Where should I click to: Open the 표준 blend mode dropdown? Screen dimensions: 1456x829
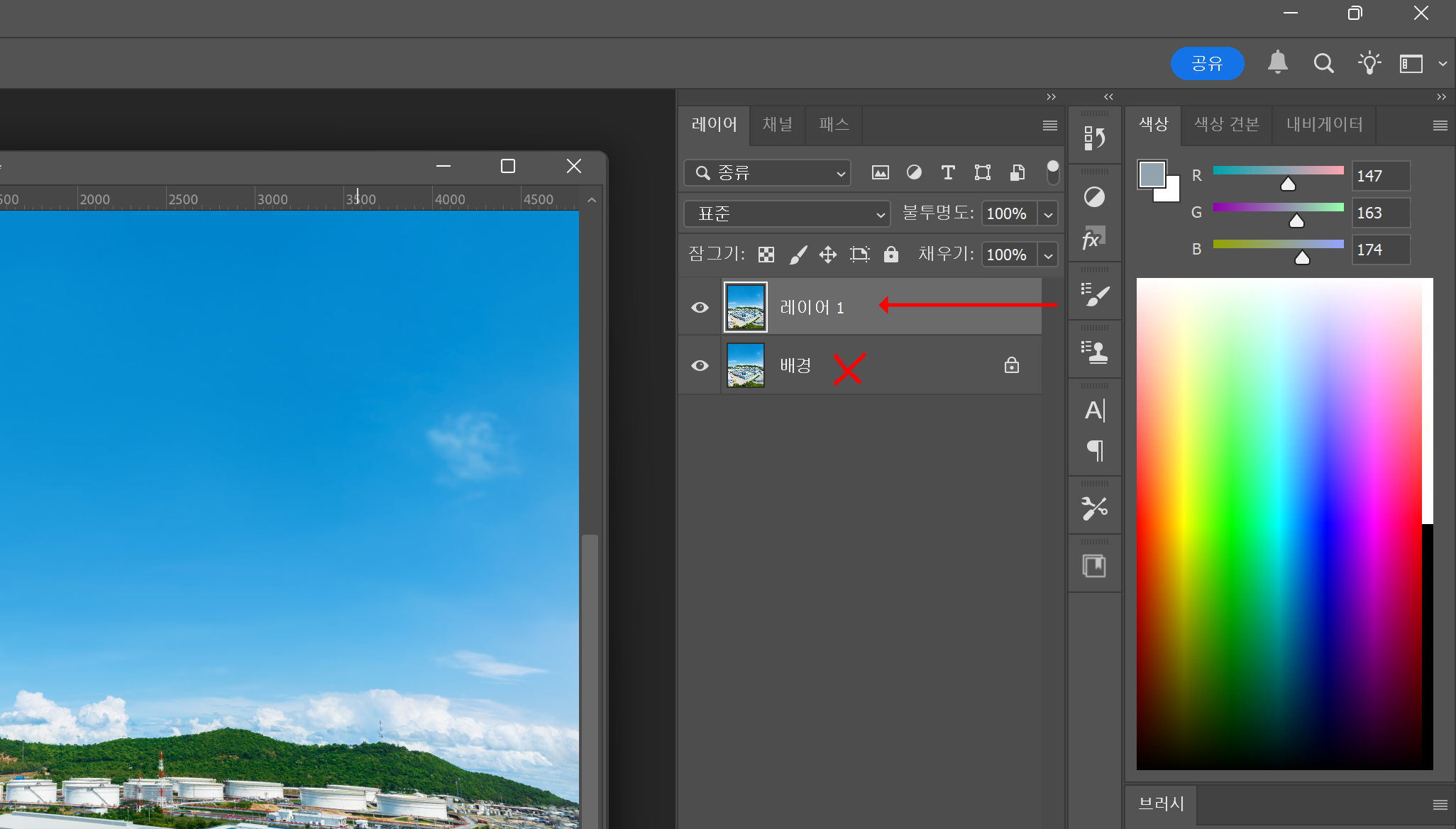[787, 213]
